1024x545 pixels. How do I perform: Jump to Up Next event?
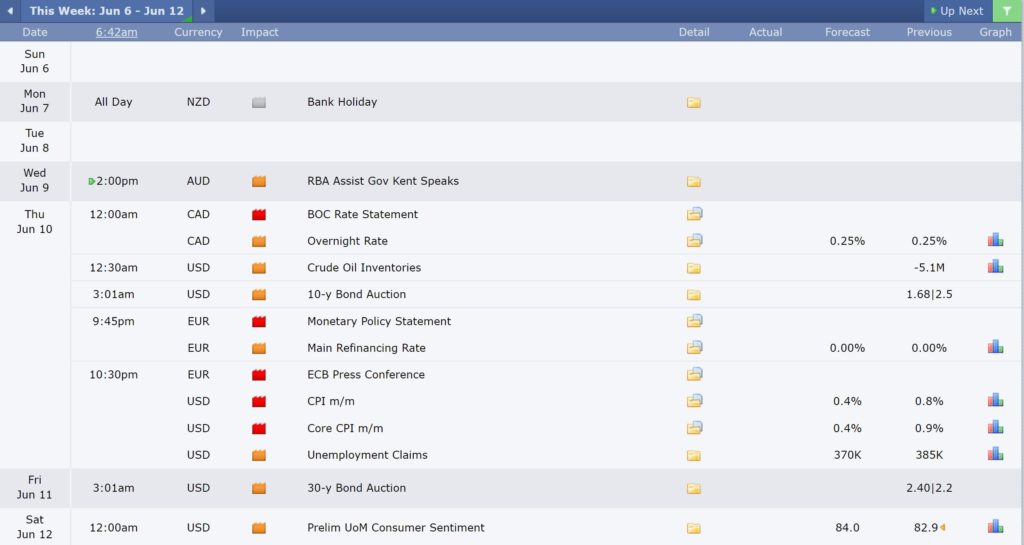[957, 11]
